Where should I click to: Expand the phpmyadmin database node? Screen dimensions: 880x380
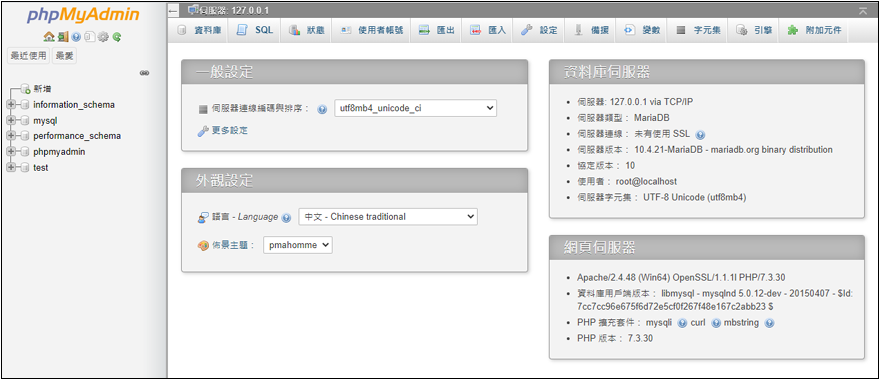click(x=10, y=152)
